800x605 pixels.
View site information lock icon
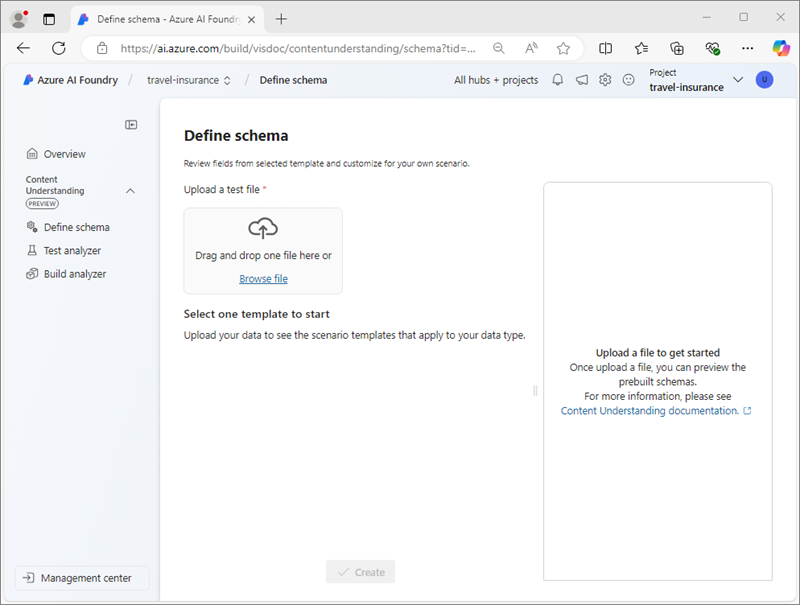click(x=102, y=48)
